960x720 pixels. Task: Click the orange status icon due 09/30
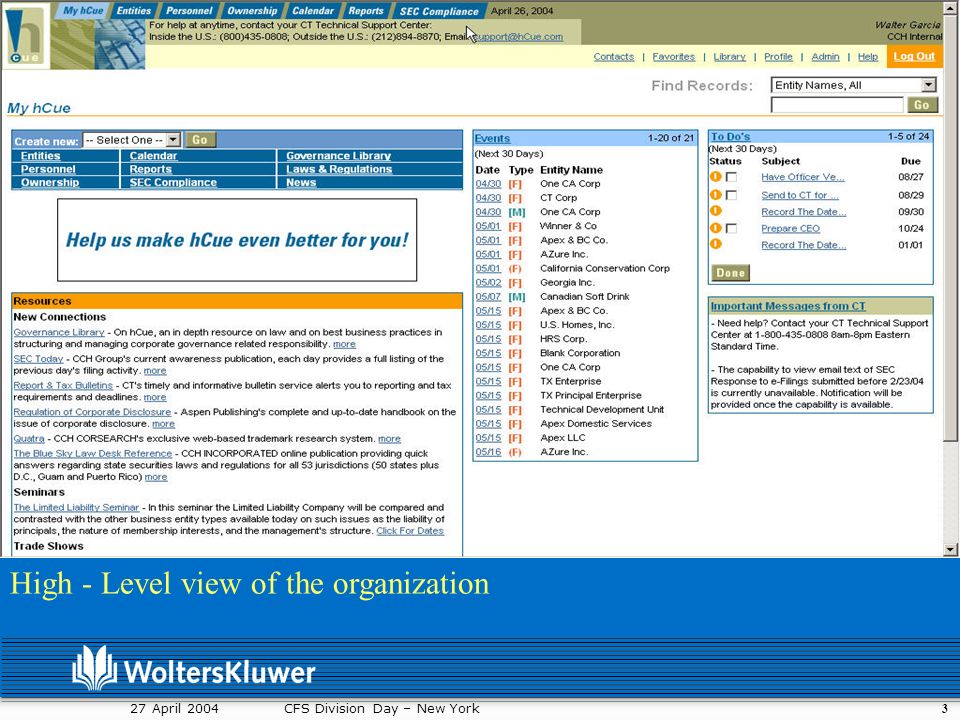coord(716,211)
